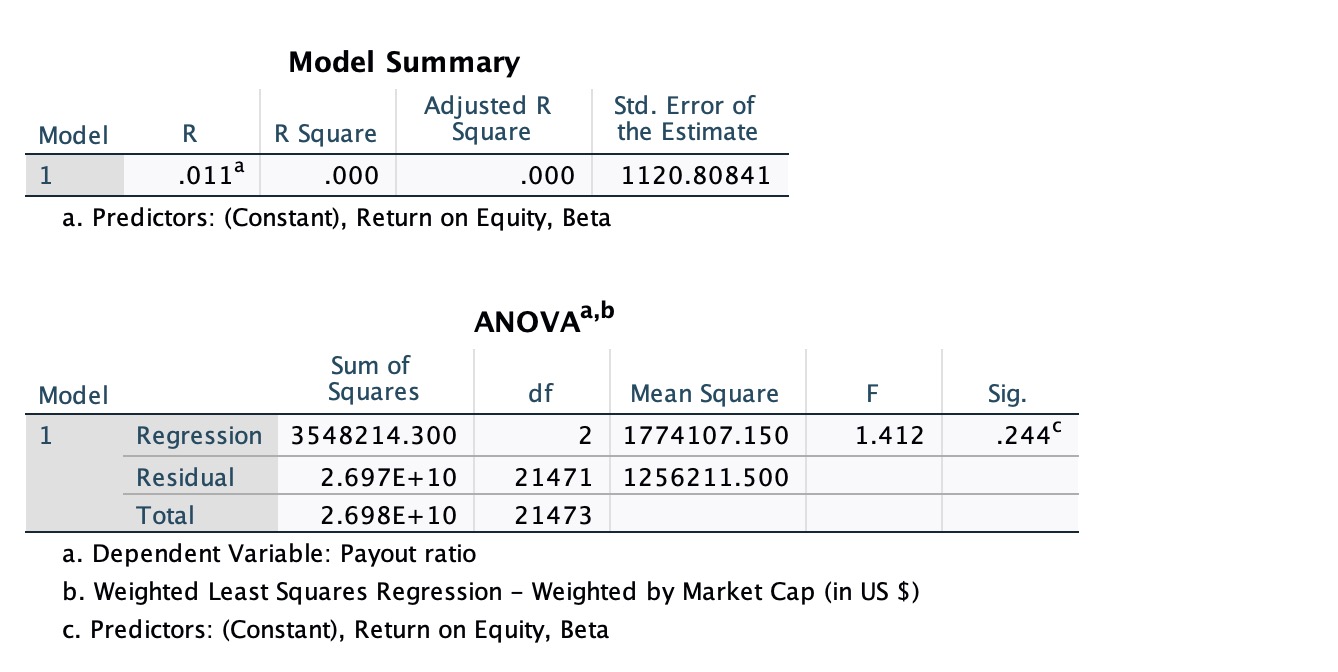Select the residual df value 21471
Screen dimensions: 1338x672
[x=553, y=477]
